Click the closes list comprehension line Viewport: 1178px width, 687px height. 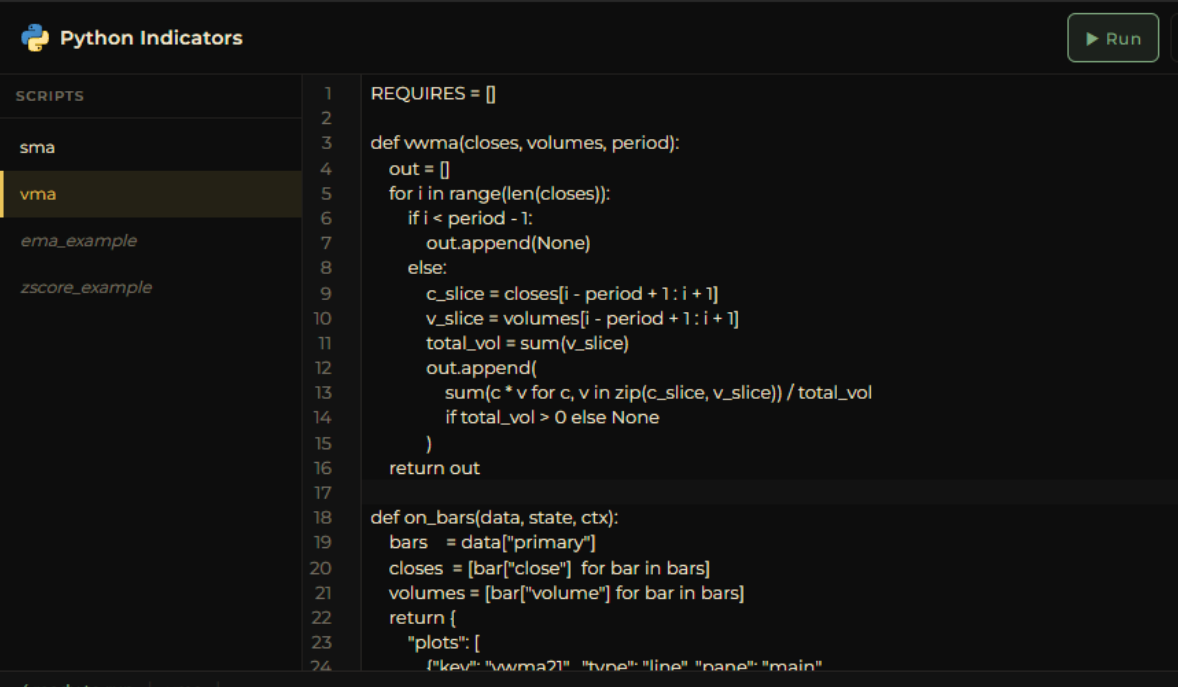pos(549,567)
